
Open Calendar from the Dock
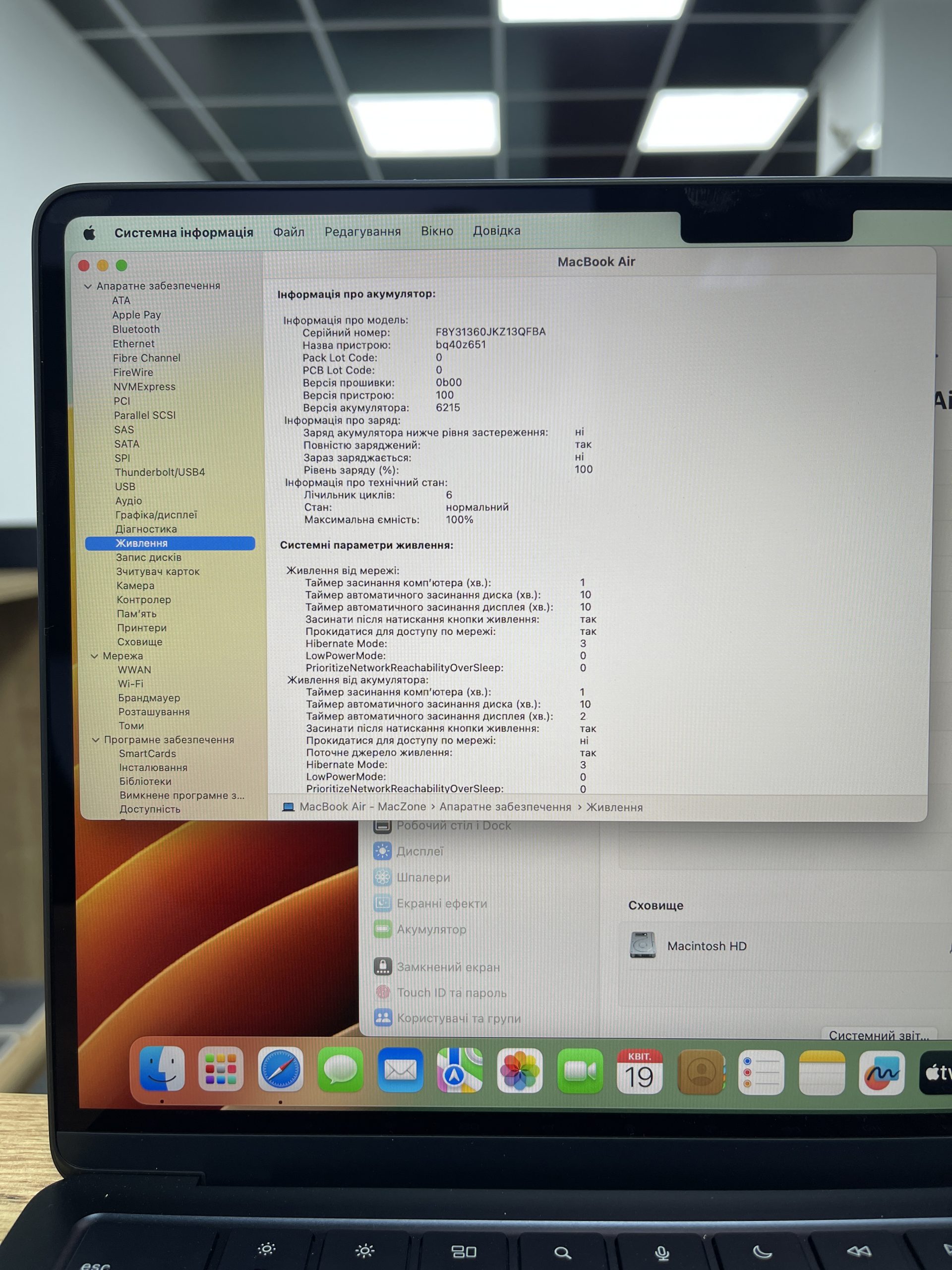639,1072
